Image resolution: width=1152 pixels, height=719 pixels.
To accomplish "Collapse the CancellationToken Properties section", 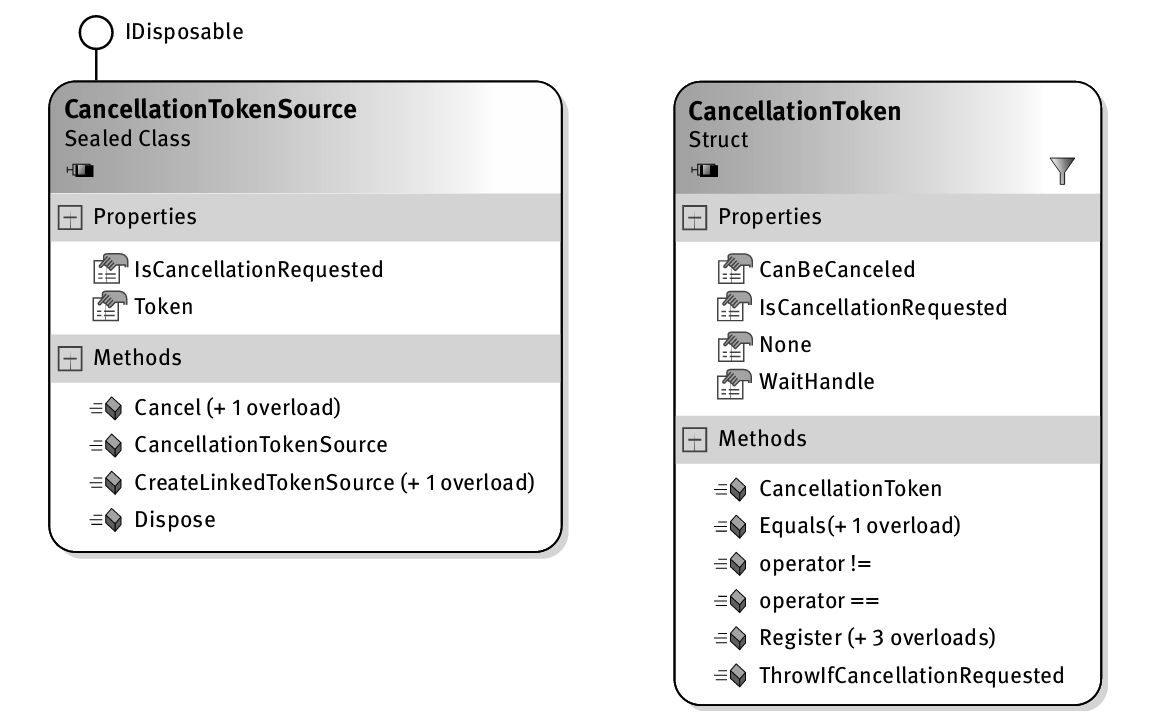I will tap(695, 218).
